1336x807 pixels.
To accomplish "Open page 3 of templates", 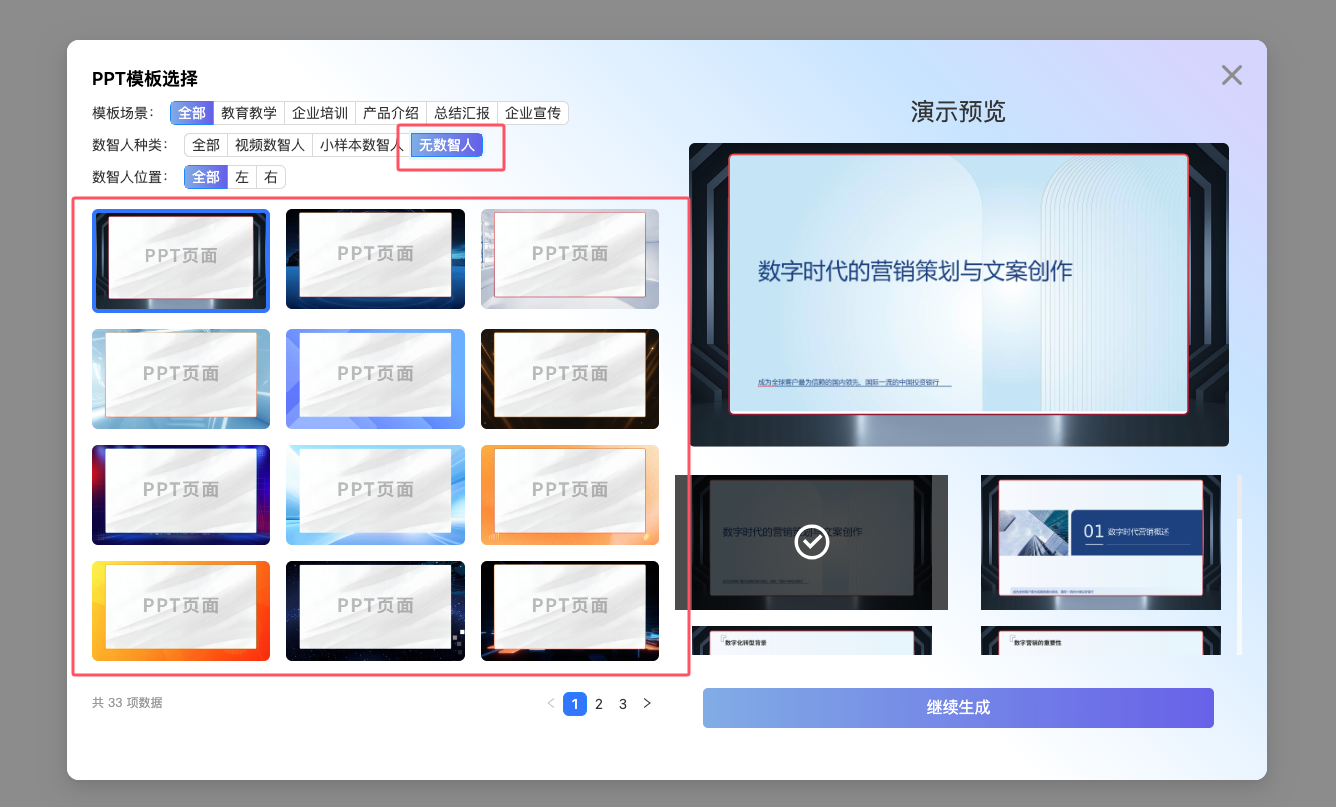I will [x=623, y=704].
